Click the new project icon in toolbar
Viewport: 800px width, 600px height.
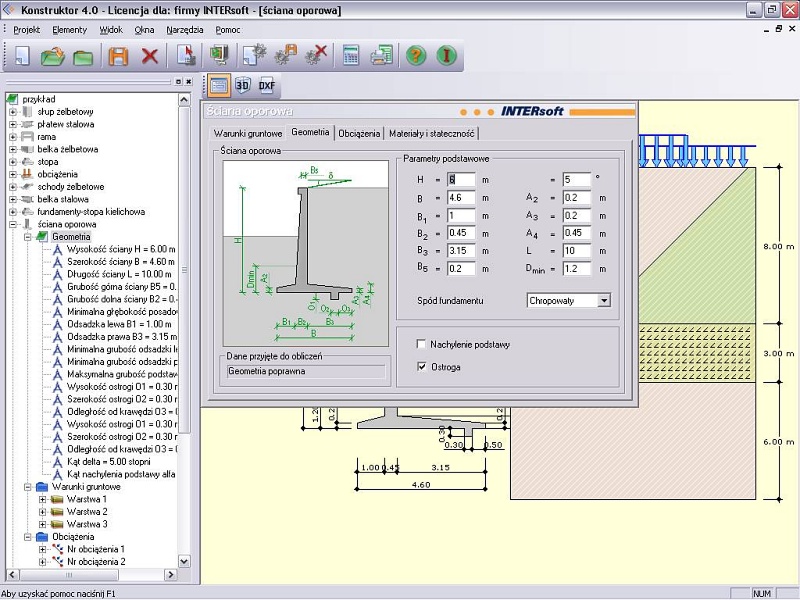tap(21, 56)
